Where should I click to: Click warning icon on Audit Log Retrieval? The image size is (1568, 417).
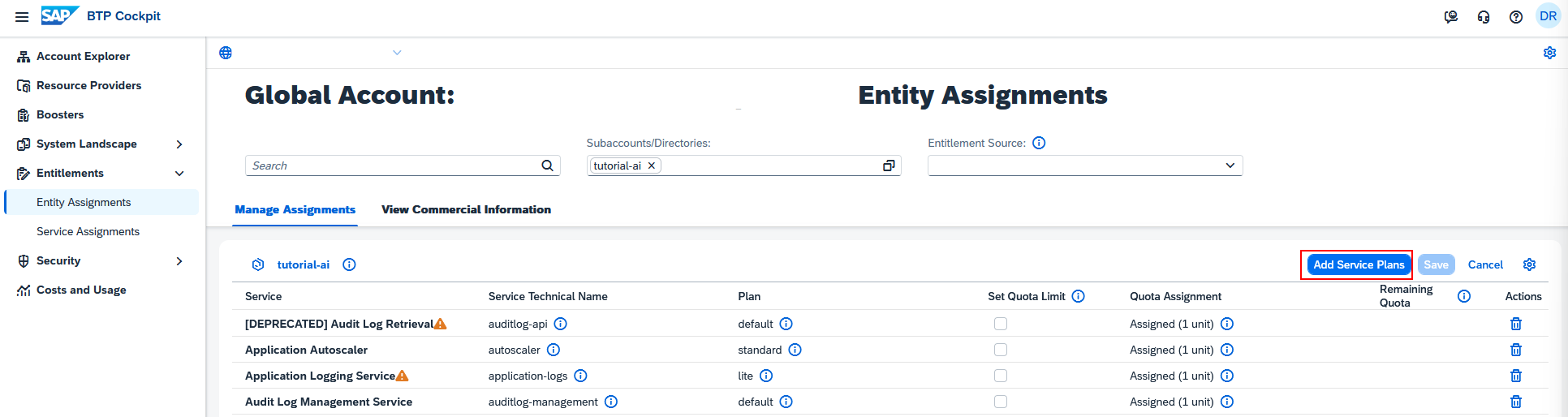tap(440, 324)
